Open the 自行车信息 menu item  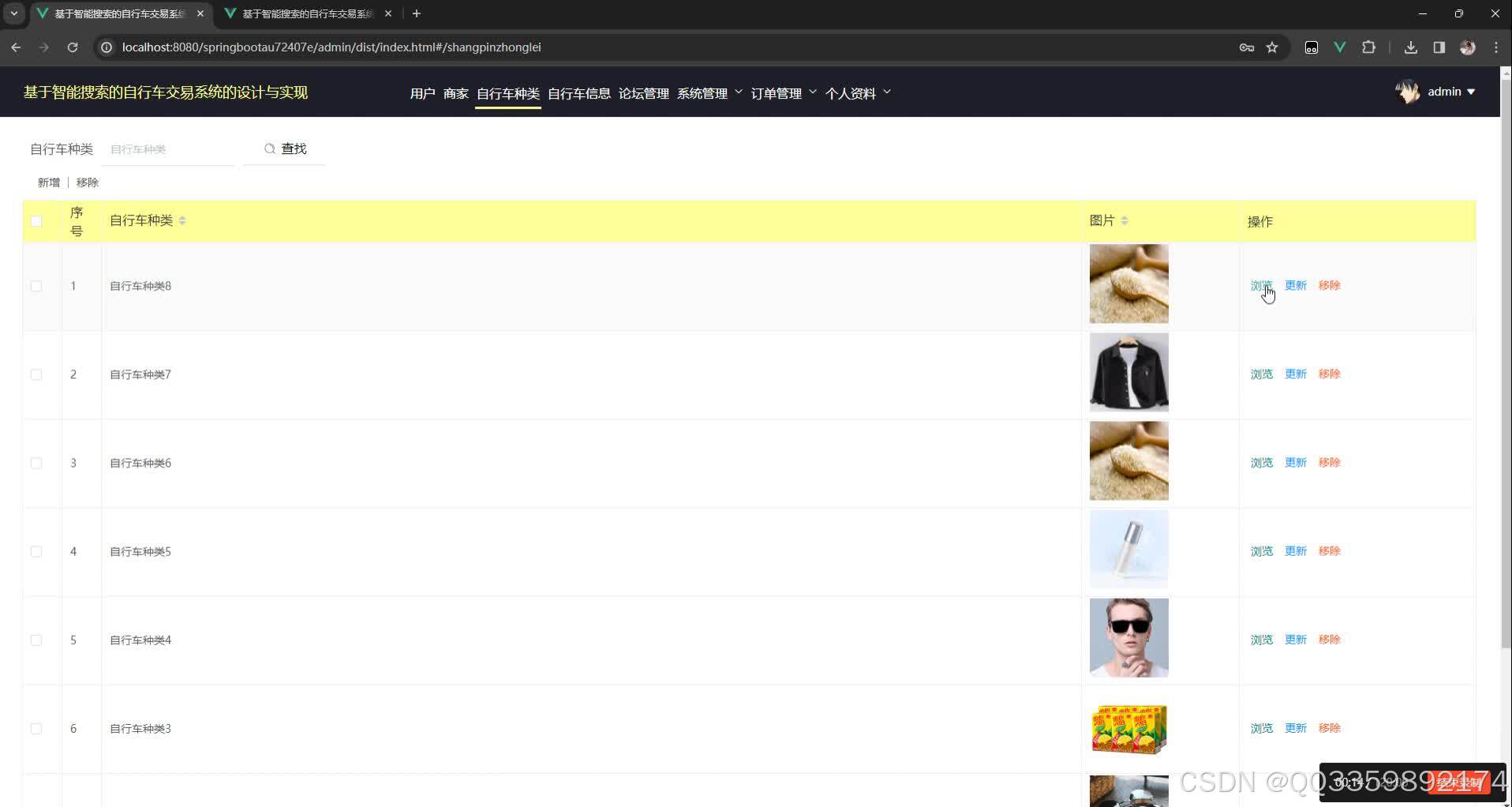coord(579,93)
